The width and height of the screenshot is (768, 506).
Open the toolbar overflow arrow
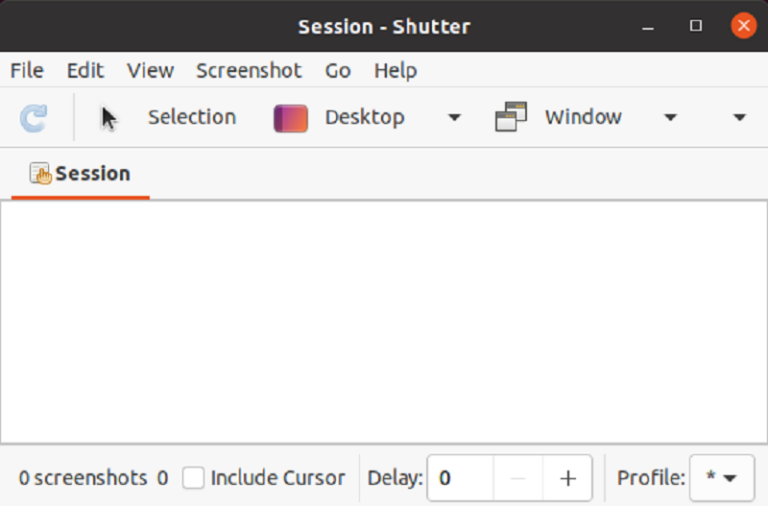click(739, 118)
